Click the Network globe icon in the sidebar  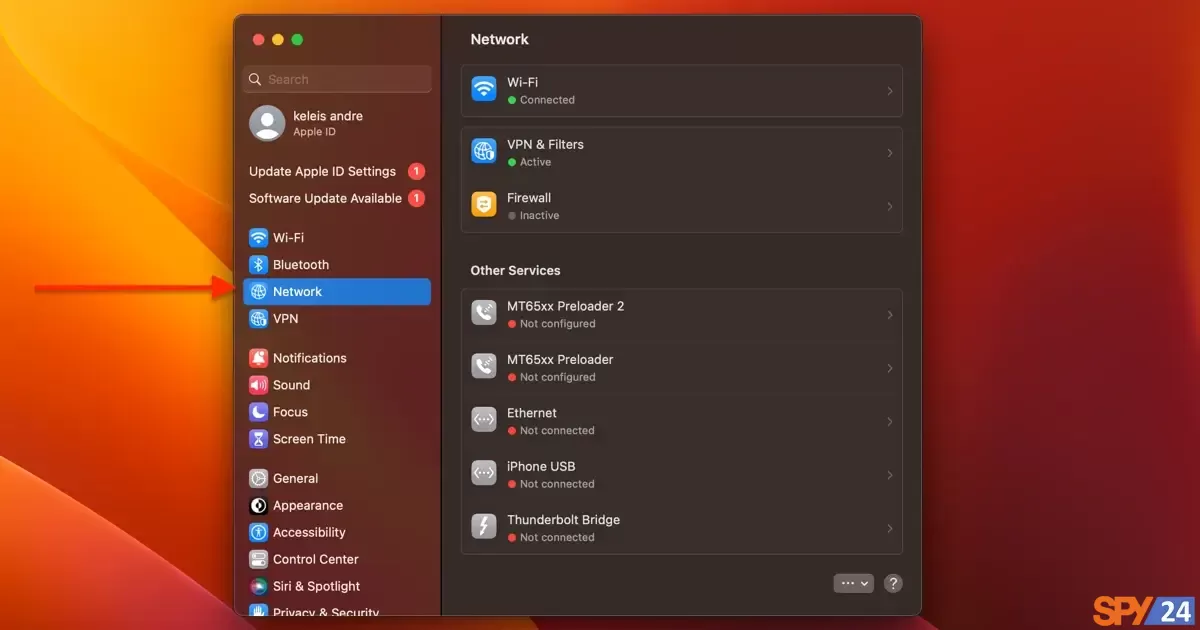[x=258, y=292]
